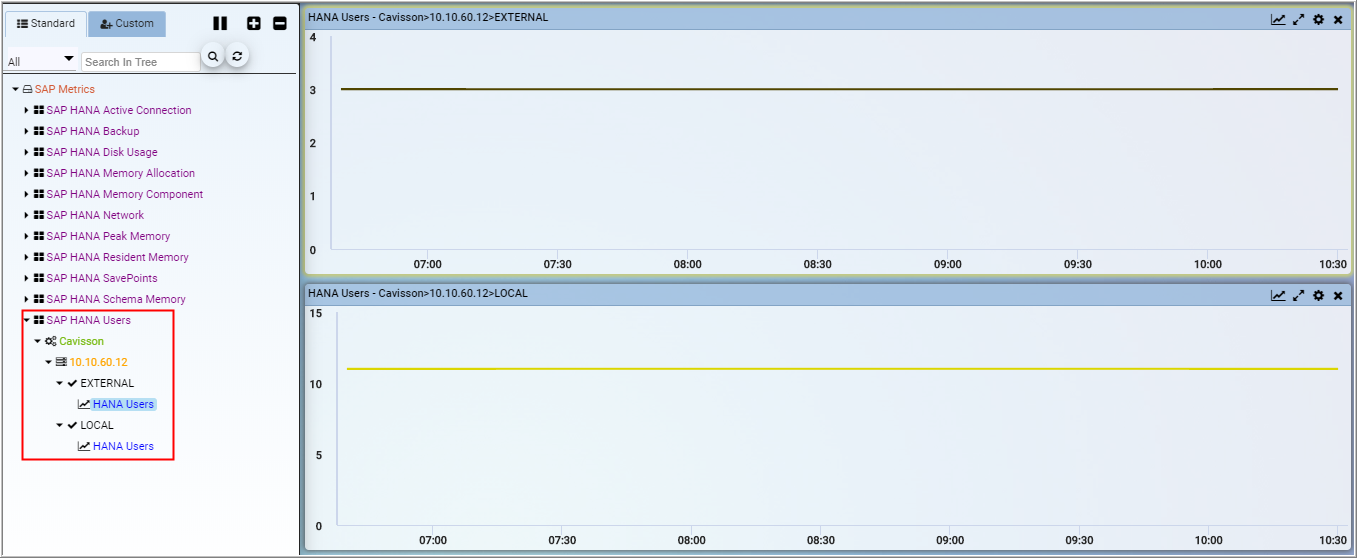Viewport: 1357px width, 558px height.
Task: Click grid icon of SAP HANA Users
Action: click(x=38, y=321)
